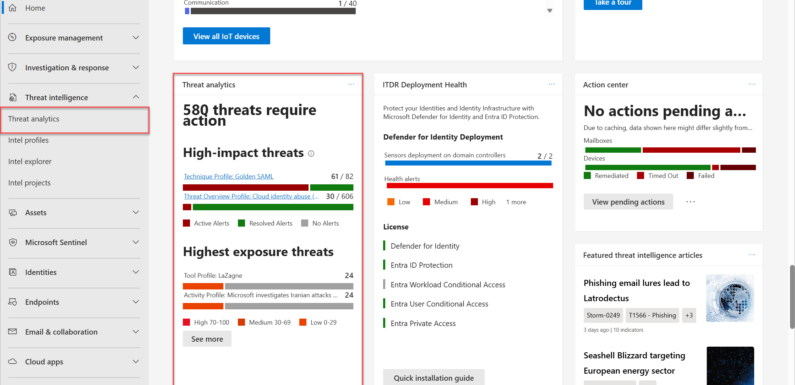Viewport: 795px width, 385px height.
Task: Click the Microsoft Sentinel shield icon
Action: coord(13,242)
